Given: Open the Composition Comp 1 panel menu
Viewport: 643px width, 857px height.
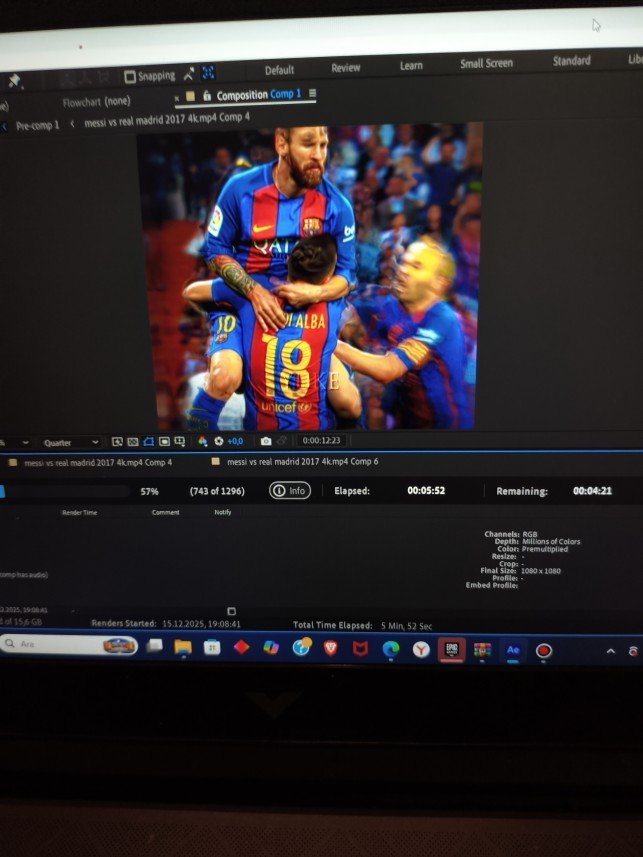Looking at the screenshot, I should pos(312,94).
